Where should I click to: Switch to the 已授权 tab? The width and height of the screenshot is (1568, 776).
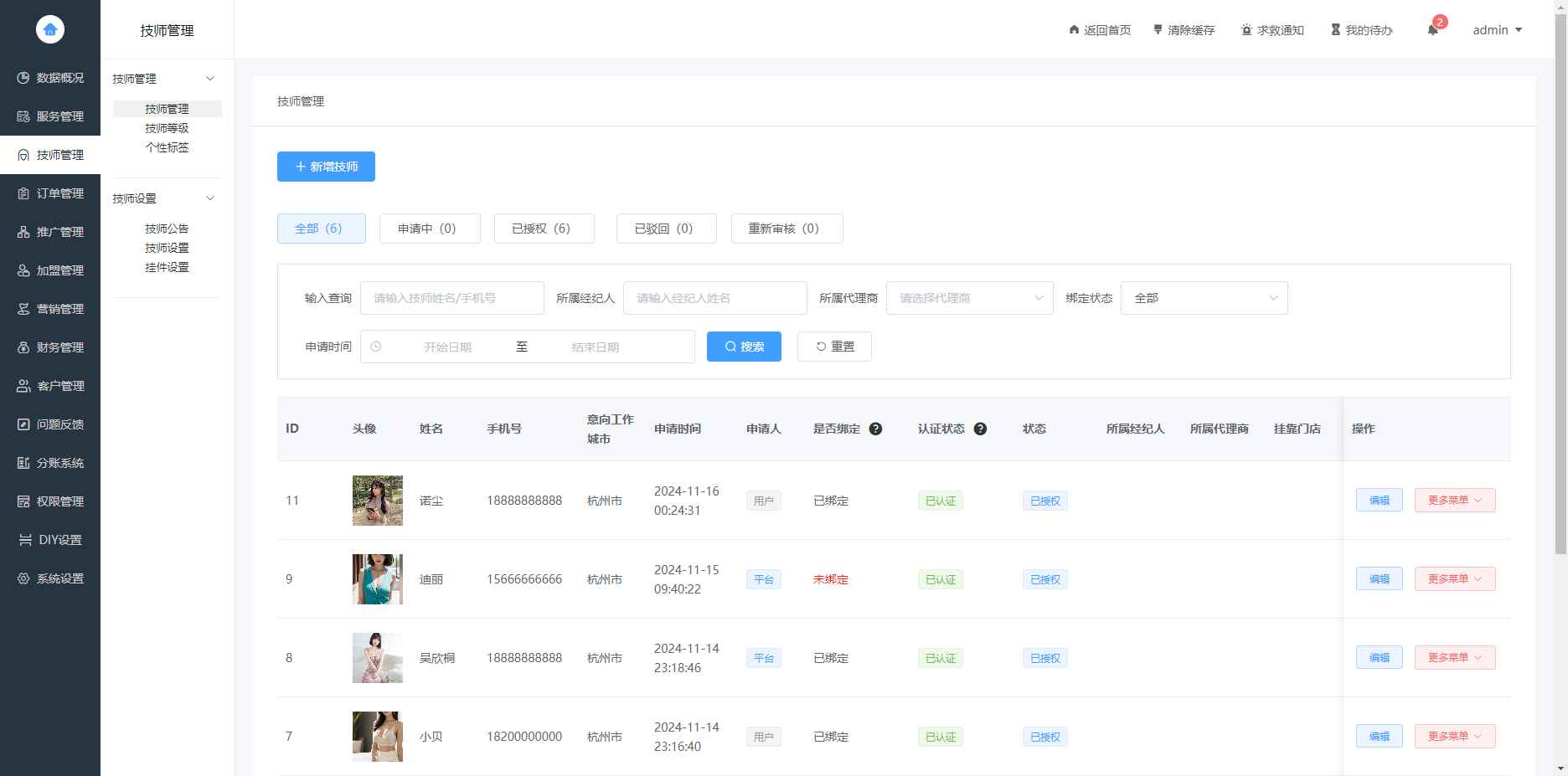click(x=544, y=228)
